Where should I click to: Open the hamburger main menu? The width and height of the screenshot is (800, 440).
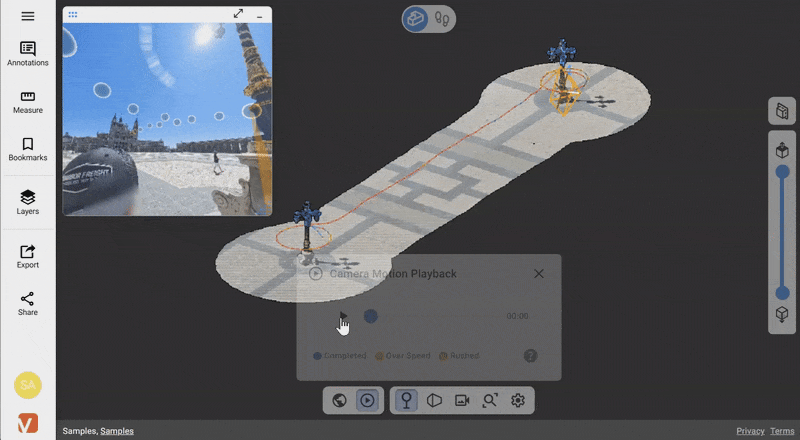(27, 16)
